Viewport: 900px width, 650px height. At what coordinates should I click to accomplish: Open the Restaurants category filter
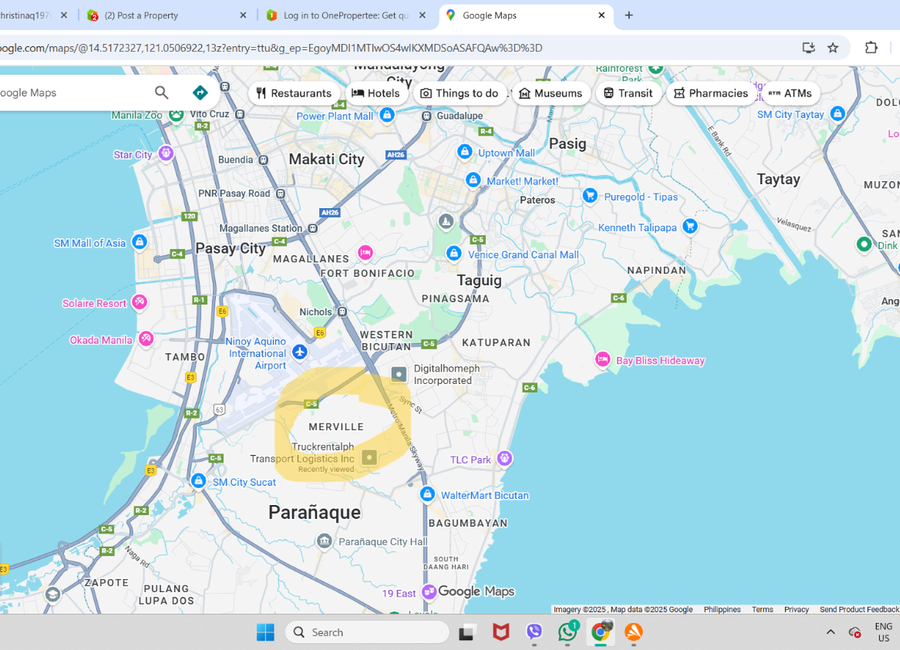[x=294, y=92]
